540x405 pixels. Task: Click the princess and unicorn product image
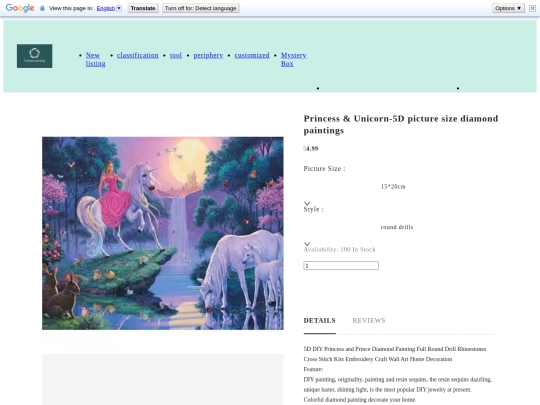tap(163, 233)
